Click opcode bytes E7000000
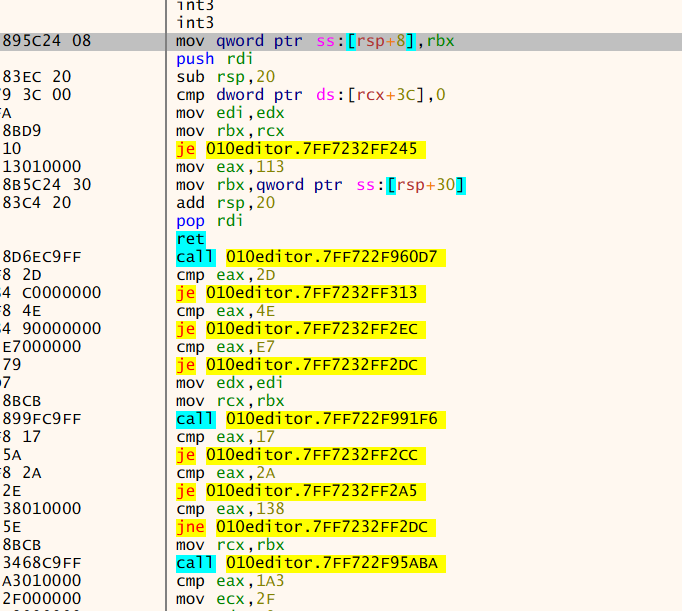 (42, 347)
